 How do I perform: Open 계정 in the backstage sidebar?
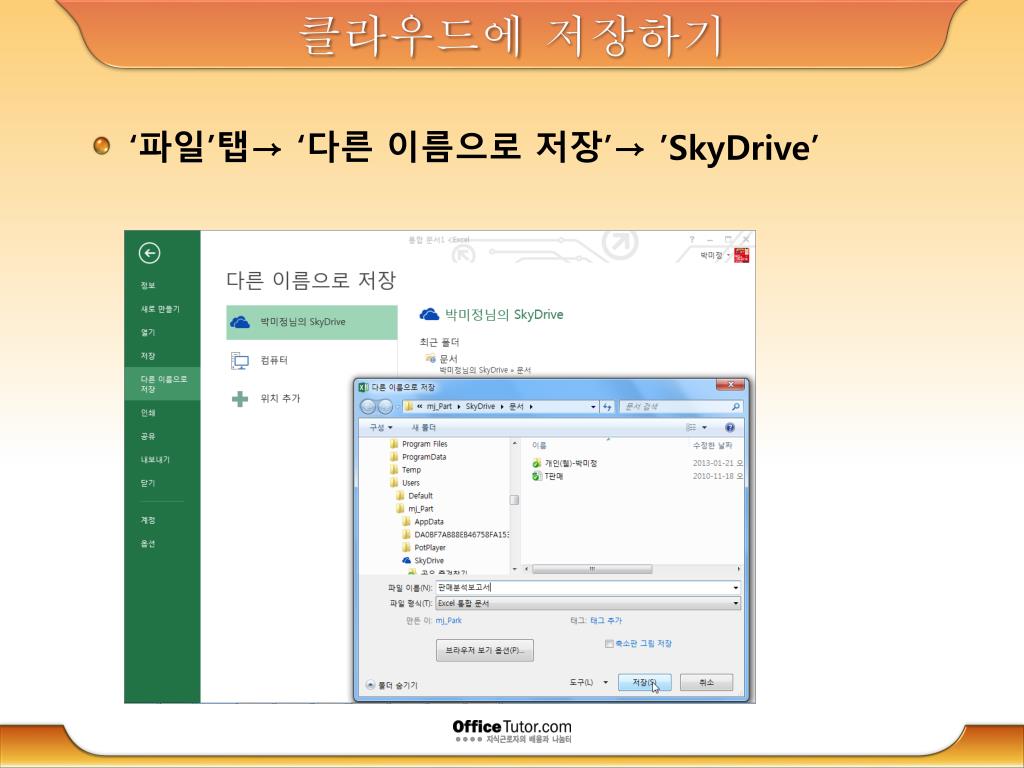[x=148, y=520]
